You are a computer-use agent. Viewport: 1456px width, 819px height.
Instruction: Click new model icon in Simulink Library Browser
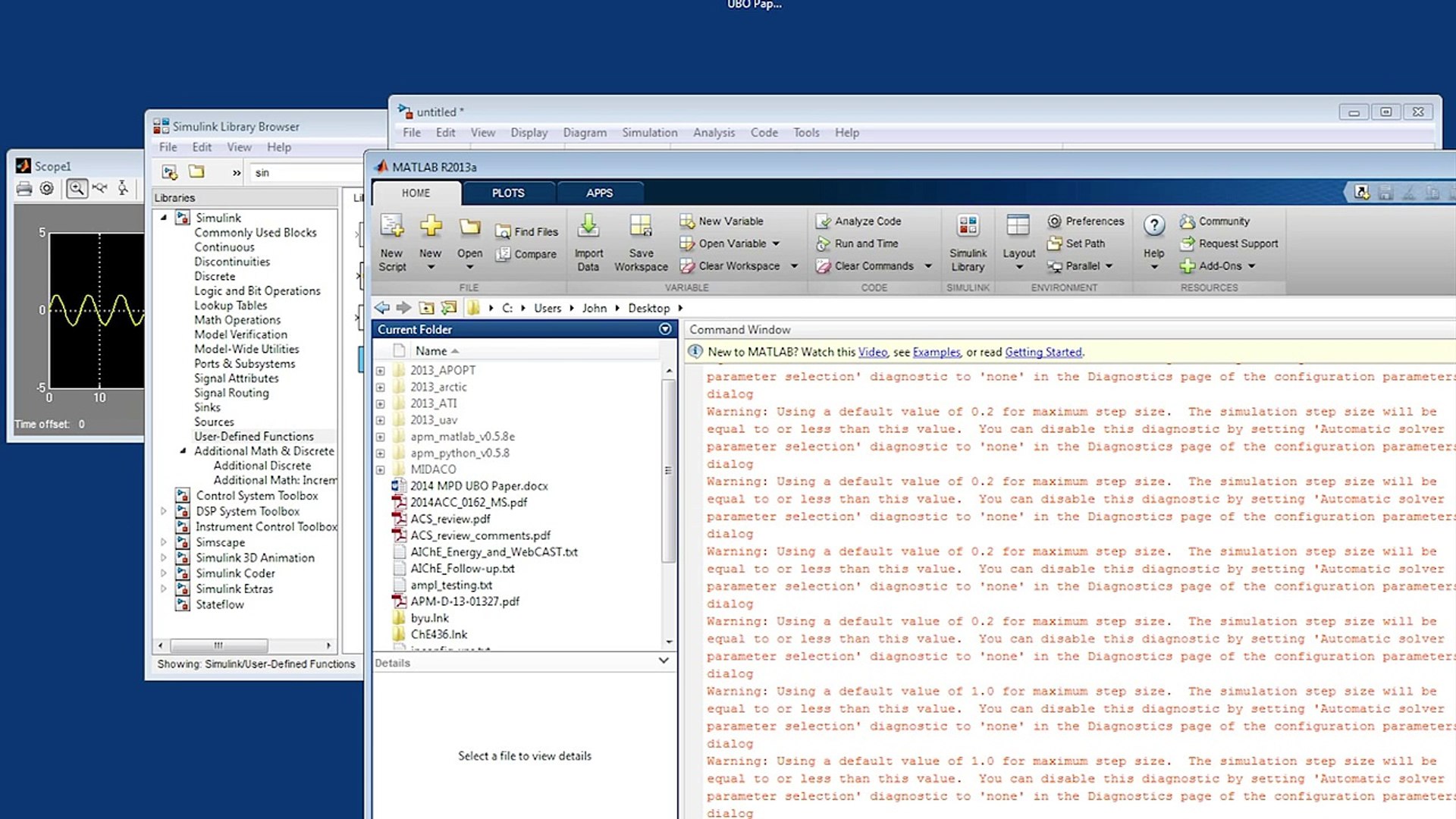tap(170, 173)
